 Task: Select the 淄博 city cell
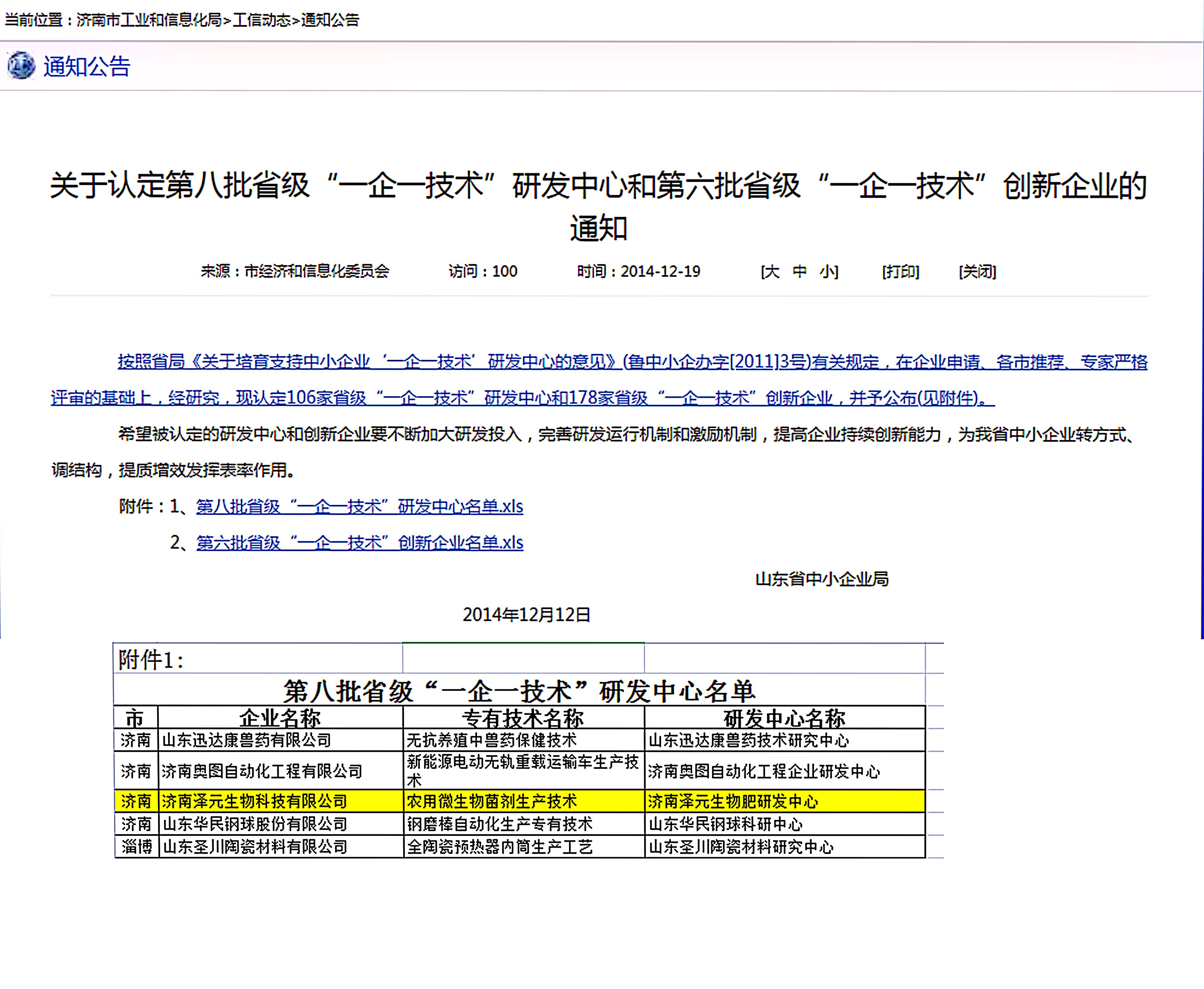coord(136,846)
